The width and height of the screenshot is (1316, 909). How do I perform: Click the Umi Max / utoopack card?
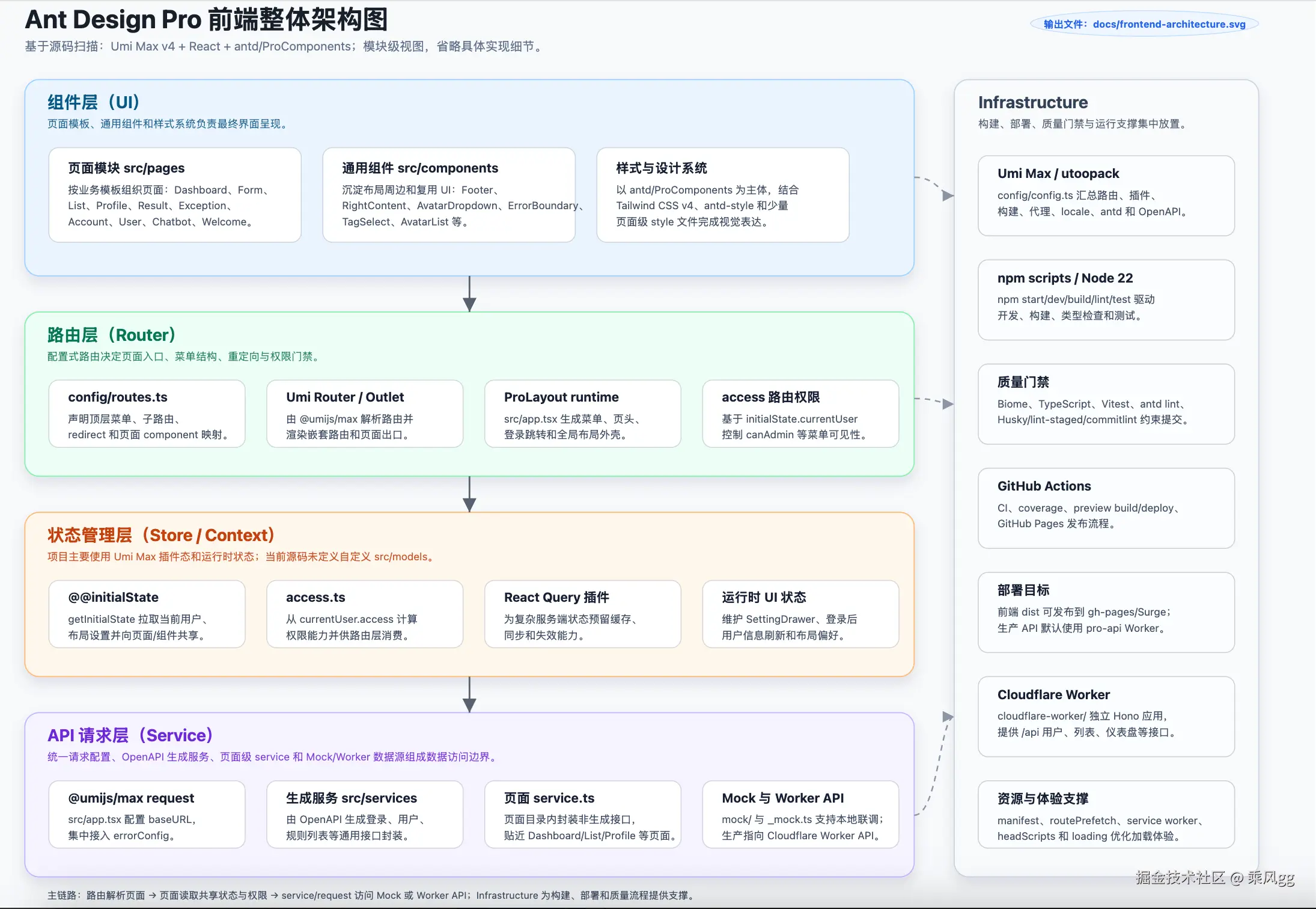(1106, 196)
